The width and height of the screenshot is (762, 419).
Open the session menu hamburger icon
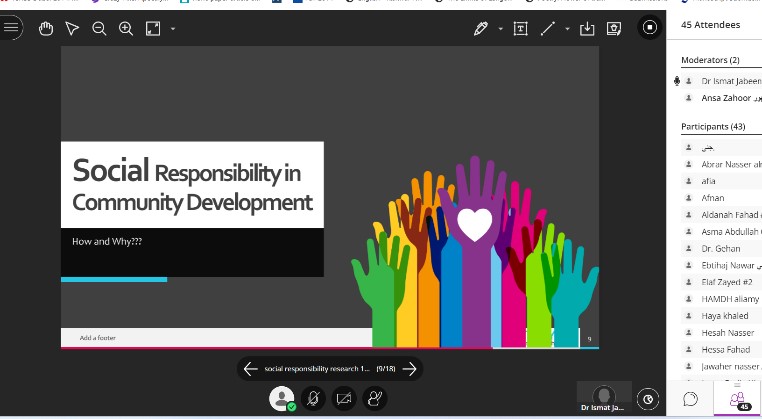(11, 28)
